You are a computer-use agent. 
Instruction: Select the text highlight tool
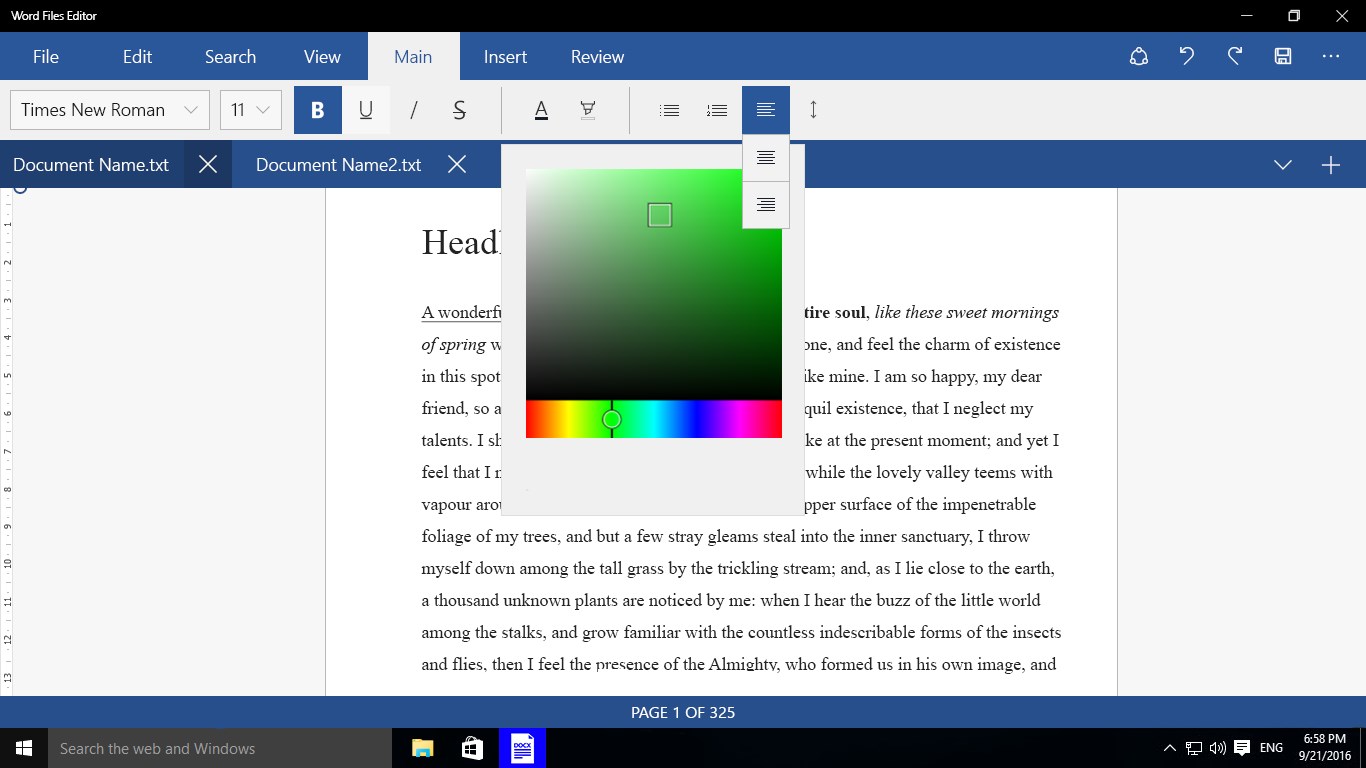(x=588, y=110)
